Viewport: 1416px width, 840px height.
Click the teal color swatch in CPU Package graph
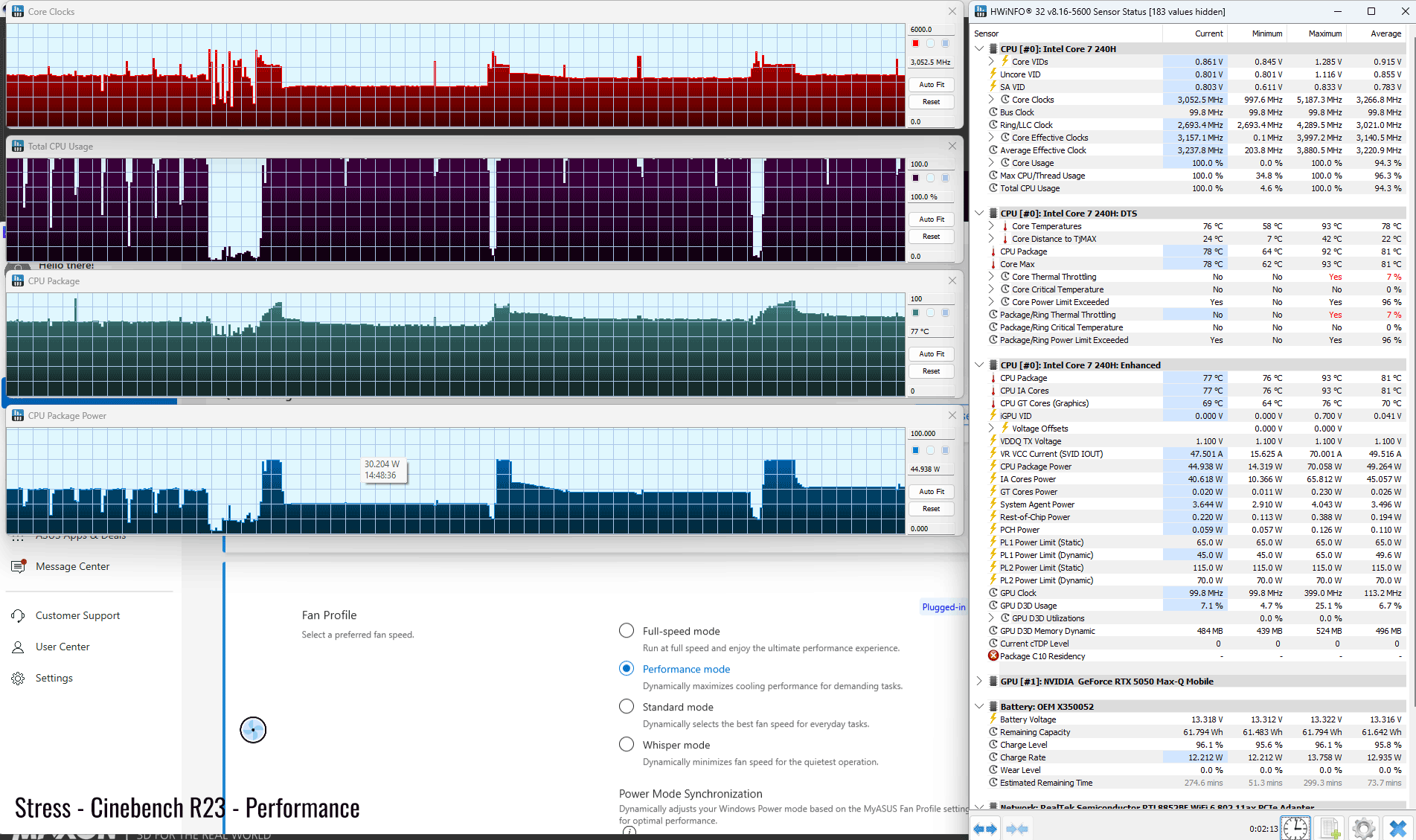[x=916, y=312]
